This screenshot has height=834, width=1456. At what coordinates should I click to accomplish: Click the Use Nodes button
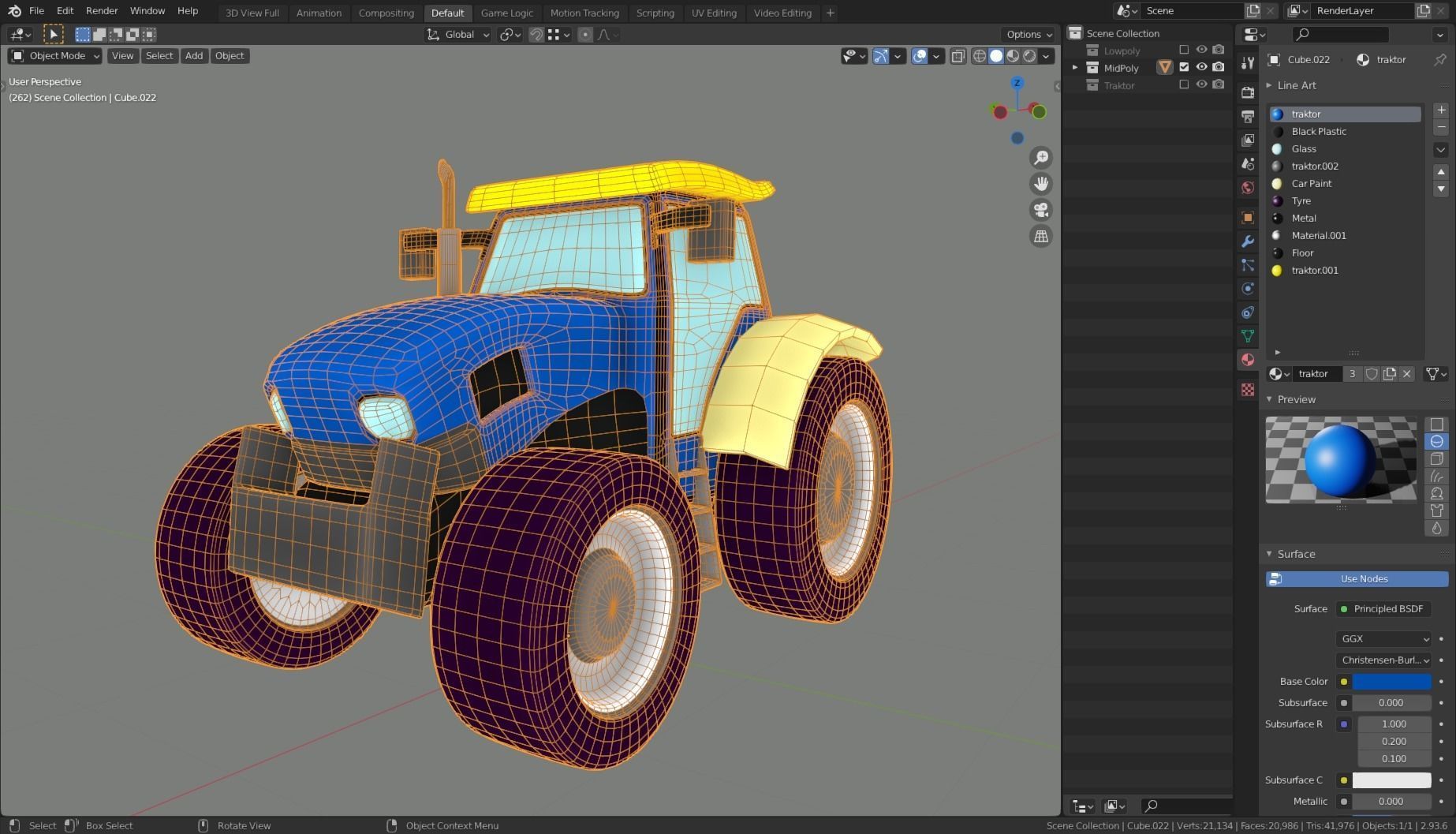click(x=1357, y=579)
